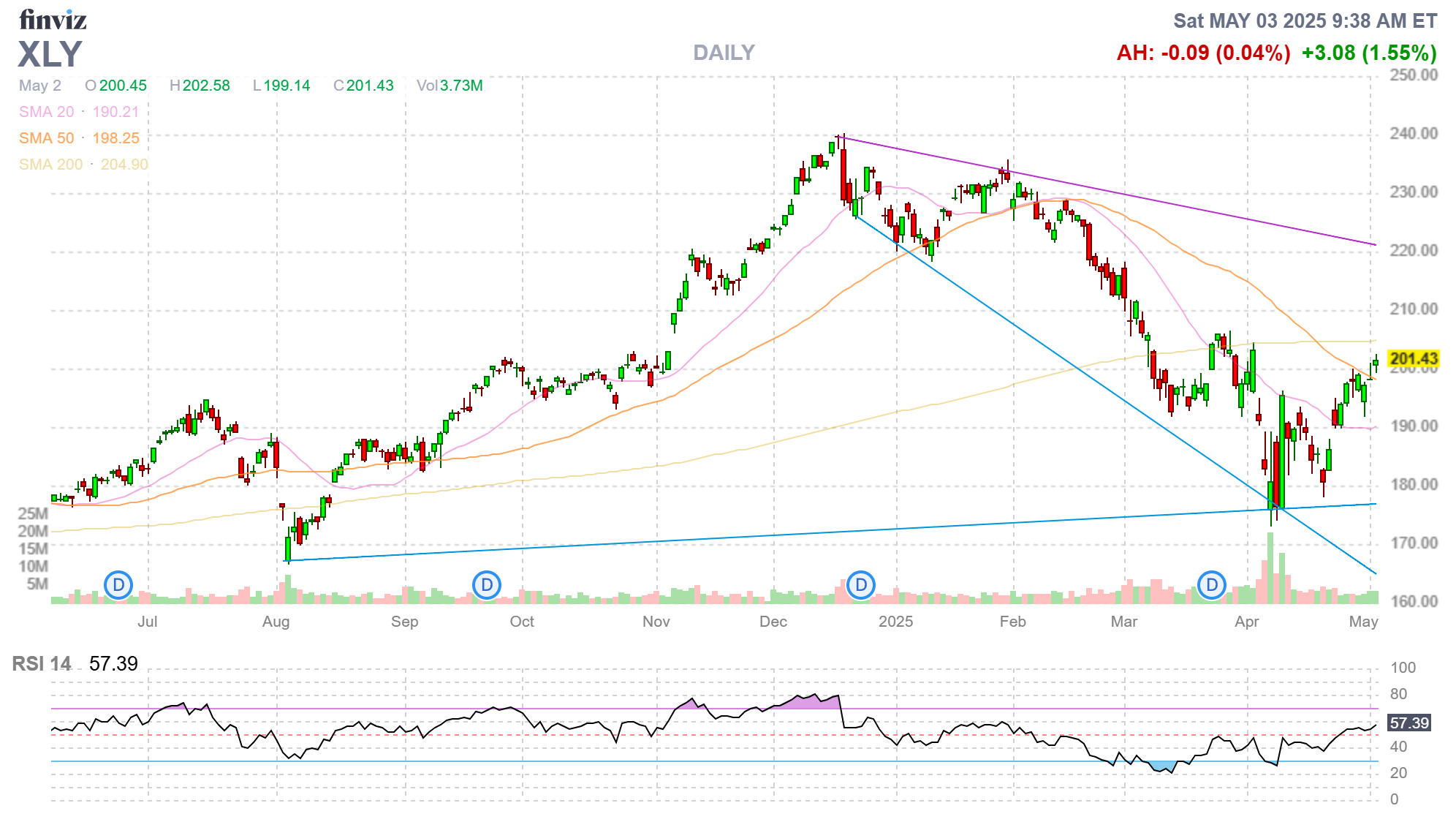Toggle the SMA 200 overlay visibility

point(50,165)
